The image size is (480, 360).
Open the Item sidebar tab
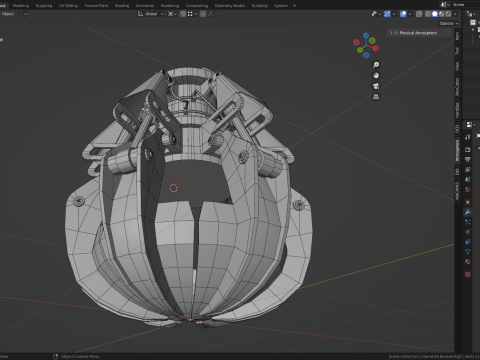(x=457, y=36)
